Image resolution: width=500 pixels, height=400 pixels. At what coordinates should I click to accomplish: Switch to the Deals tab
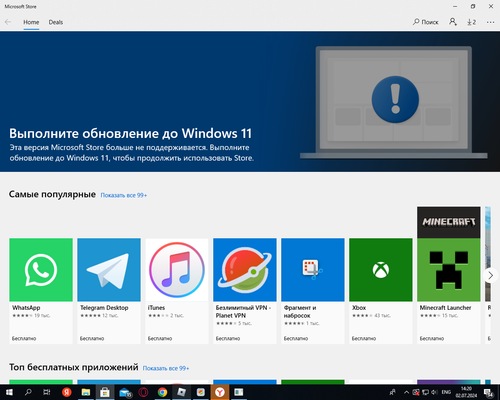[x=56, y=22]
